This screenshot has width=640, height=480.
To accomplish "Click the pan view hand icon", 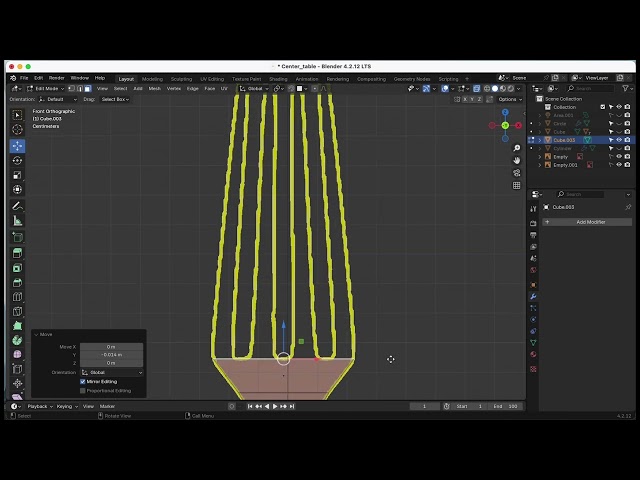I will click(x=517, y=160).
